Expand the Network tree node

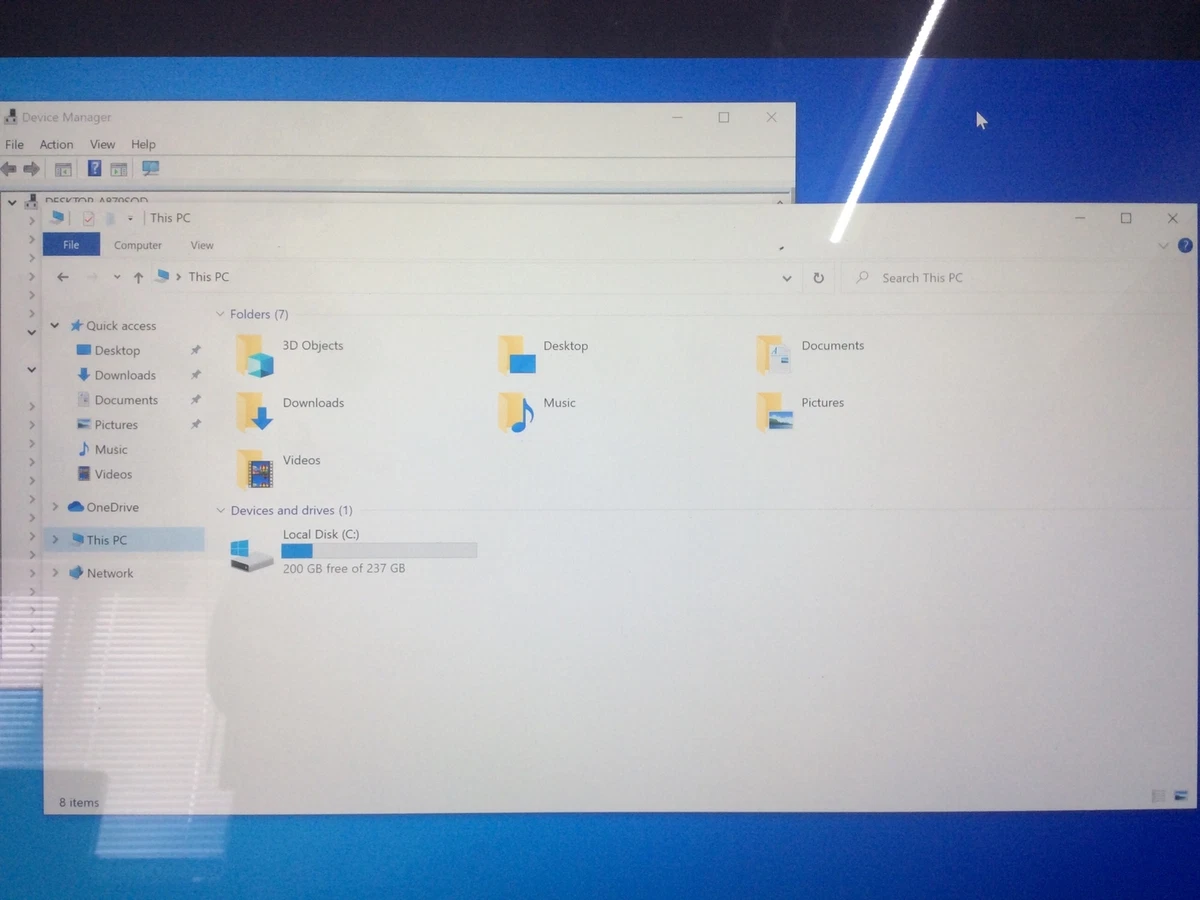(55, 574)
